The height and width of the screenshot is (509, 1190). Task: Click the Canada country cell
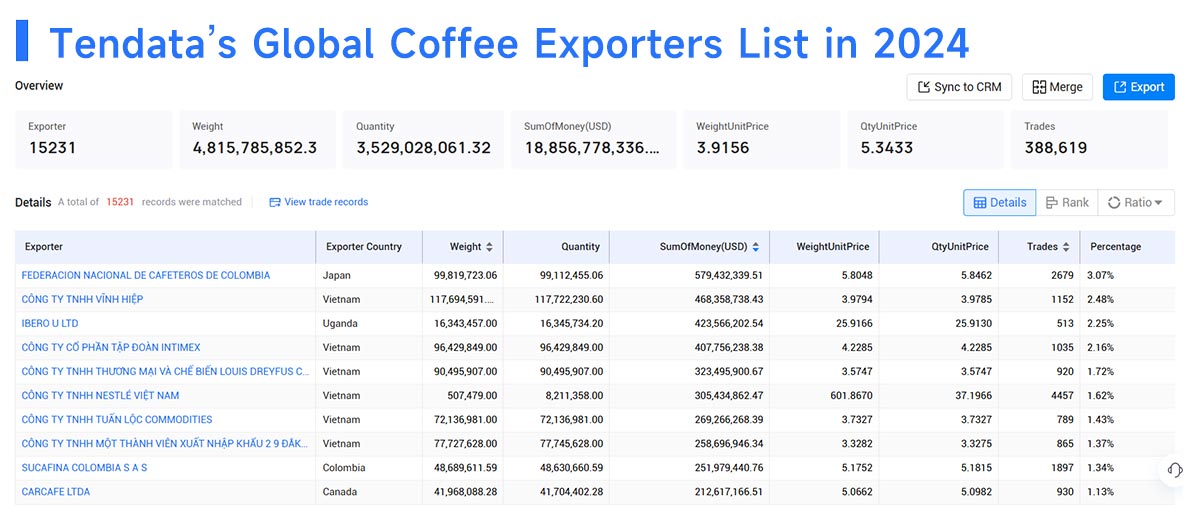341,492
